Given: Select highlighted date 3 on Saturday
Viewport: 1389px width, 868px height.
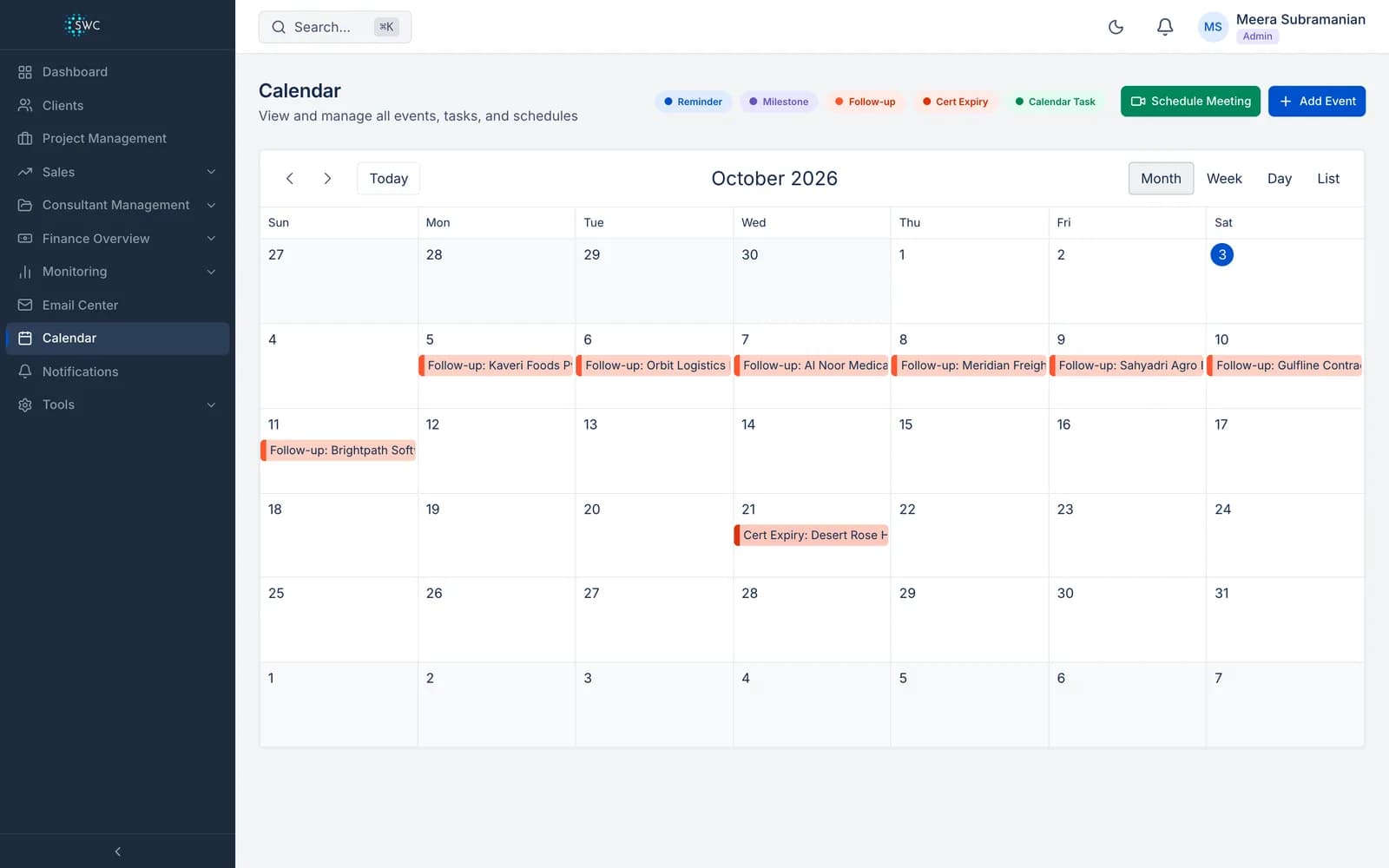Looking at the screenshot, I should (x=1221, y=254).
